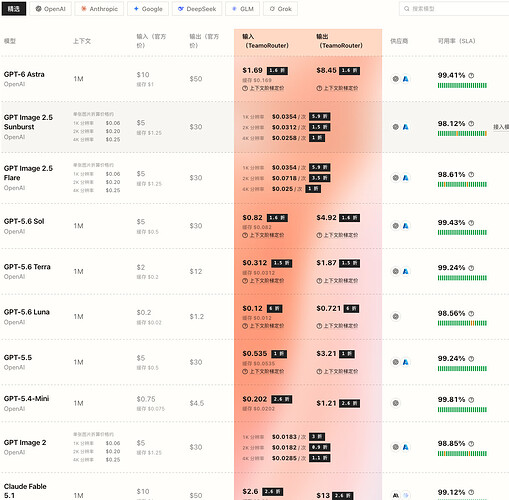Open 上下文阶梯定价 under GPT-6 Astra output price
The image size is (509, 500).
[337, 88]
